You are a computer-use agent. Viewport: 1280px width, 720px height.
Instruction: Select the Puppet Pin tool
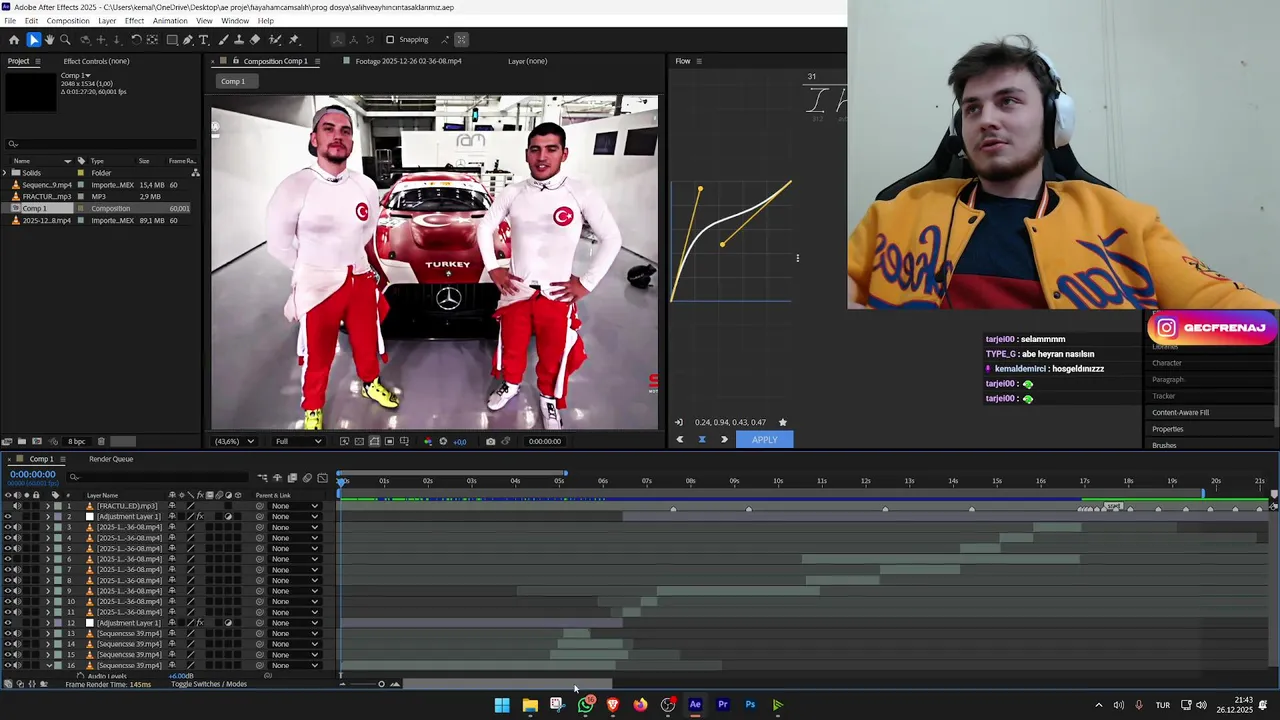pyautogui.click(x=293, y=40)
